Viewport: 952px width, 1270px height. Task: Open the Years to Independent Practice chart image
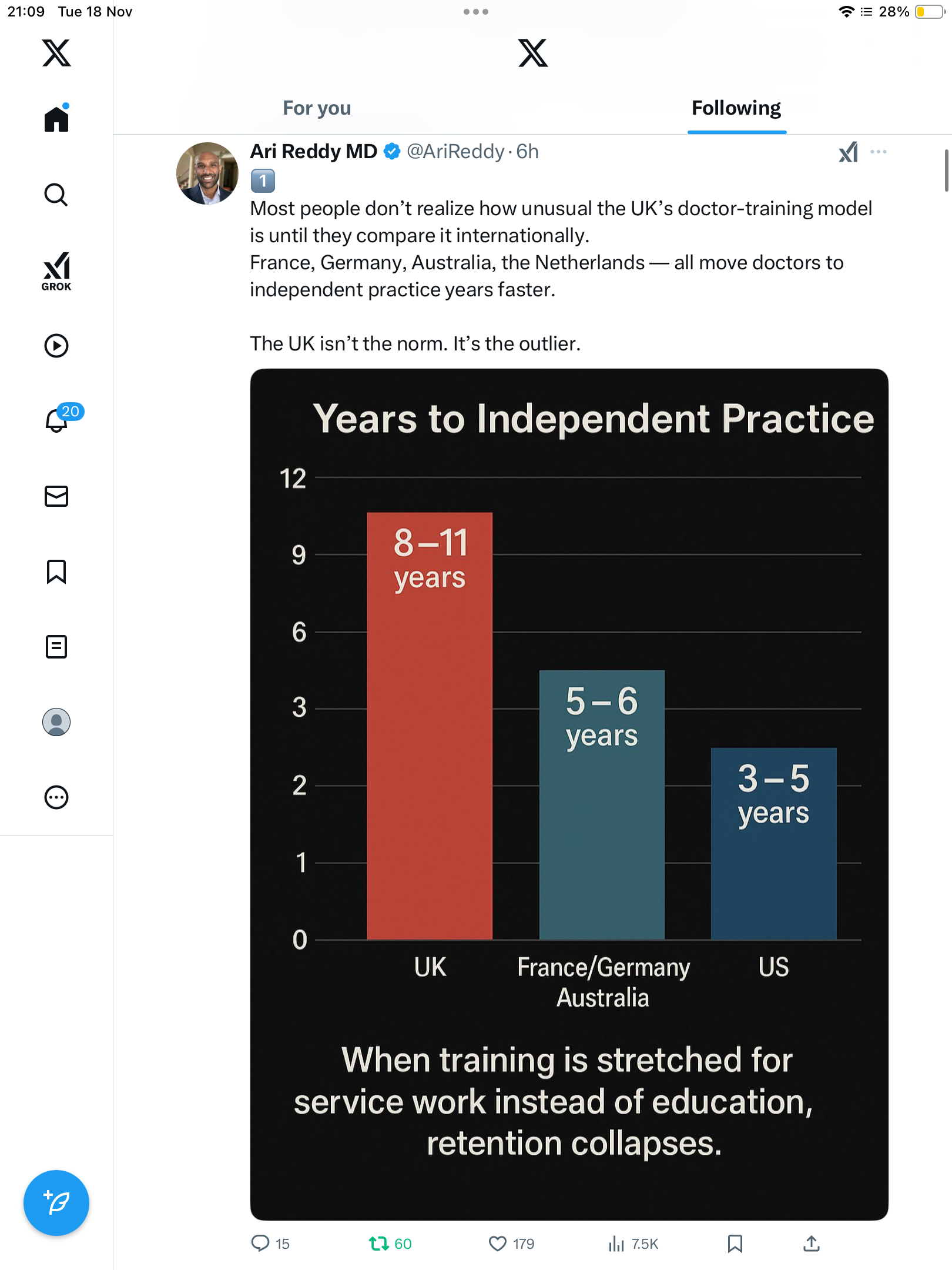click(569, 794)
